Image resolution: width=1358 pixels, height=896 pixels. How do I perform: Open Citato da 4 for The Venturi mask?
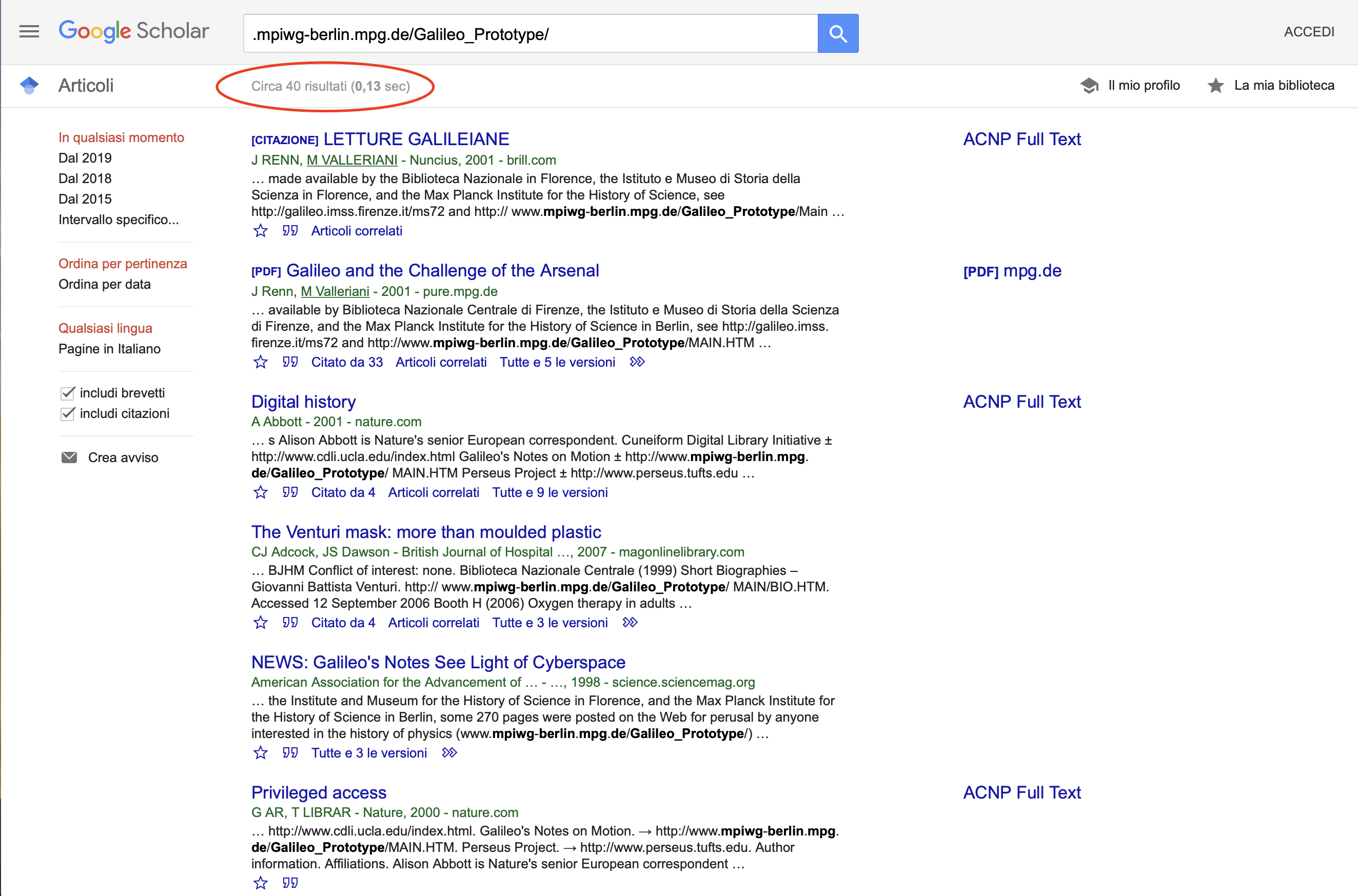point(343,623)
